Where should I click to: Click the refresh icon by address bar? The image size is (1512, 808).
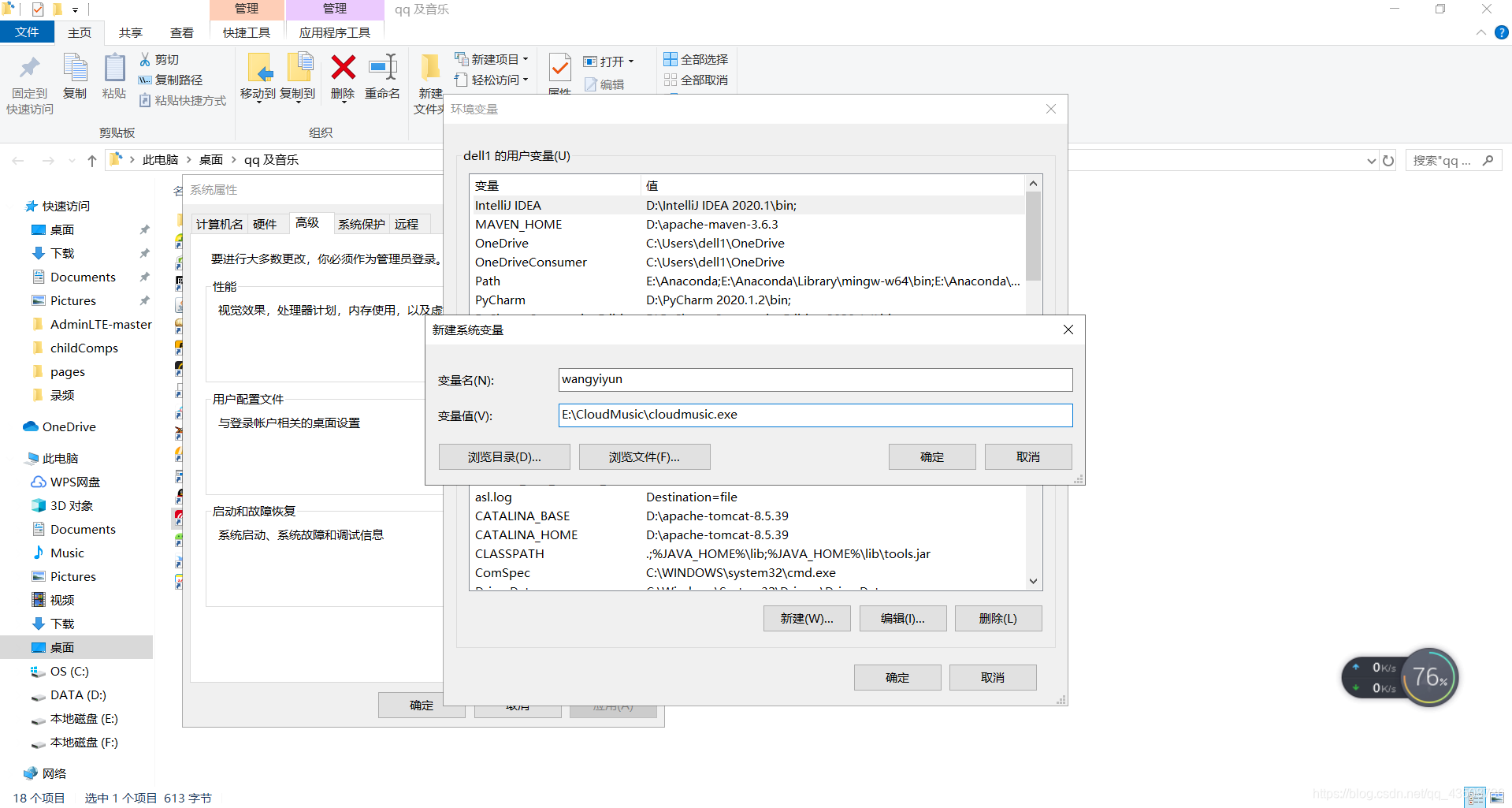point(1388,160)
